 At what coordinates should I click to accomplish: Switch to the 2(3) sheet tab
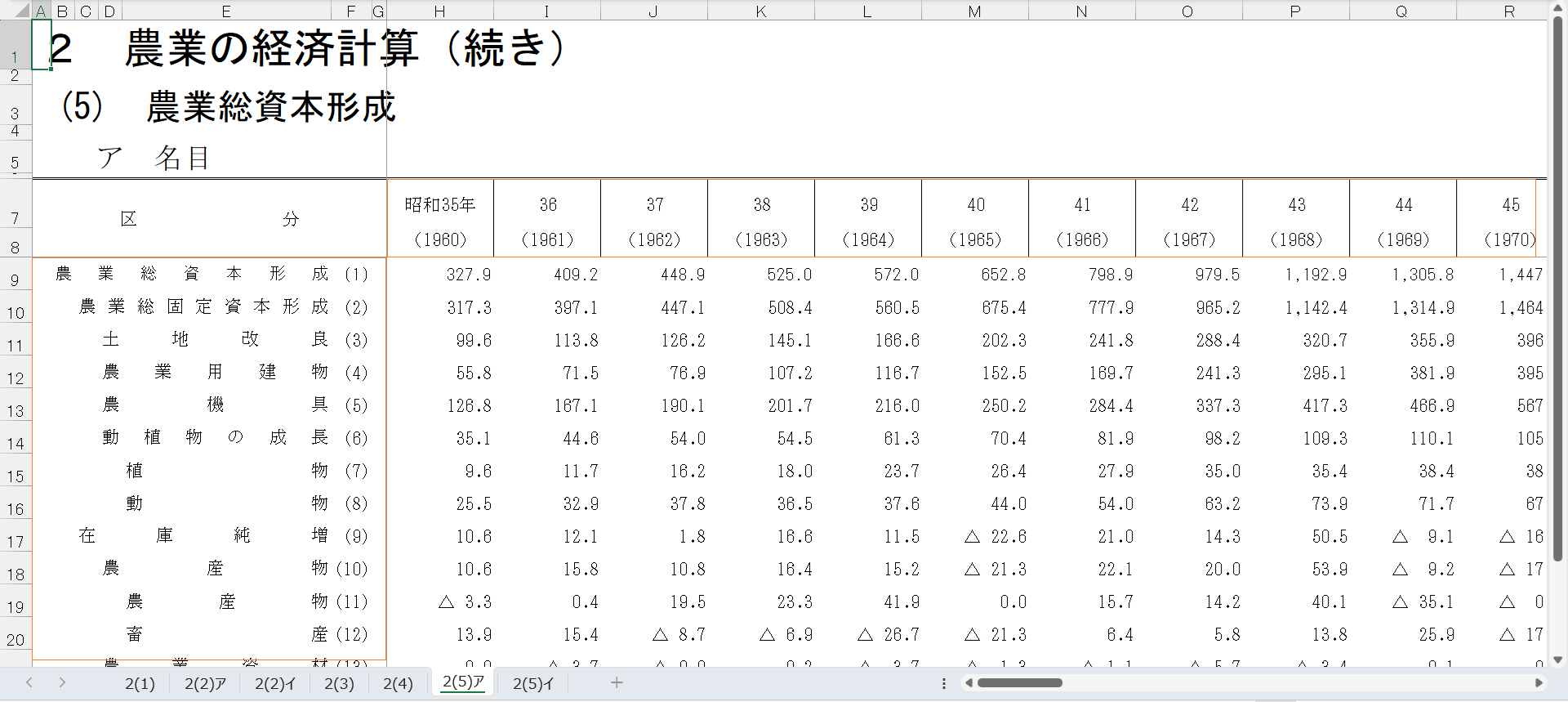tap(339, 683)
